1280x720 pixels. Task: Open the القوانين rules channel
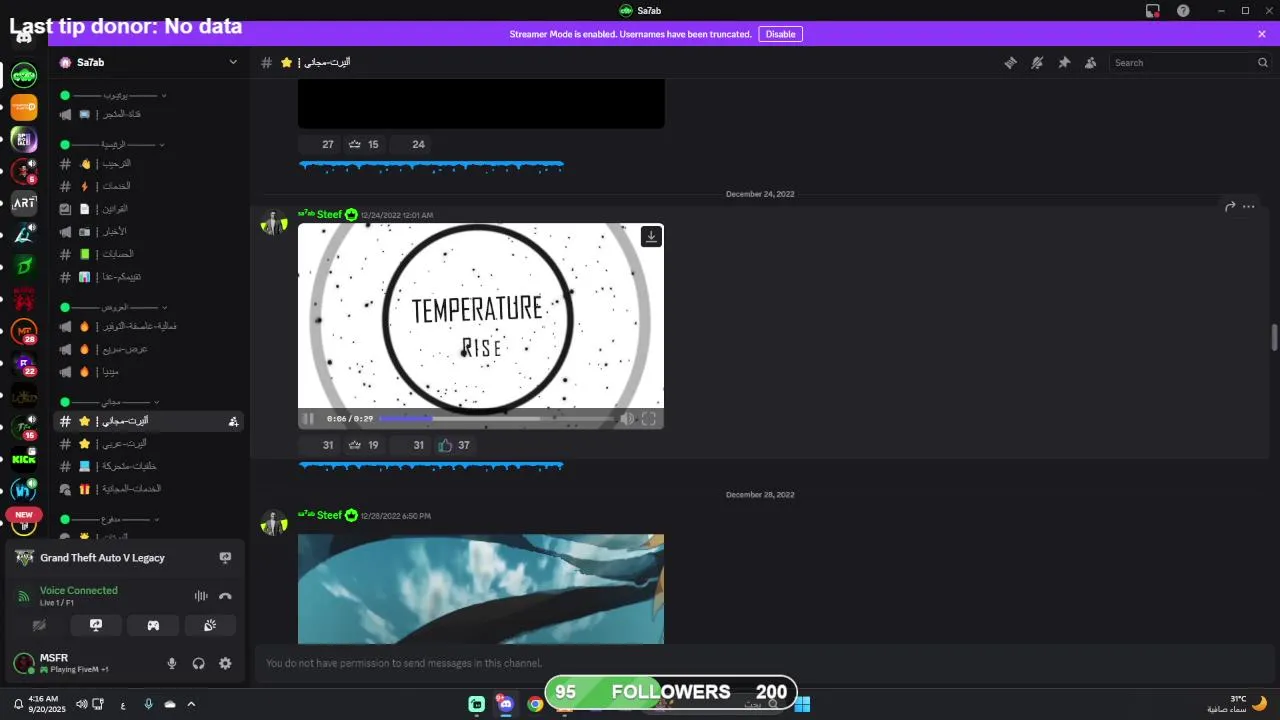point(149,209)
